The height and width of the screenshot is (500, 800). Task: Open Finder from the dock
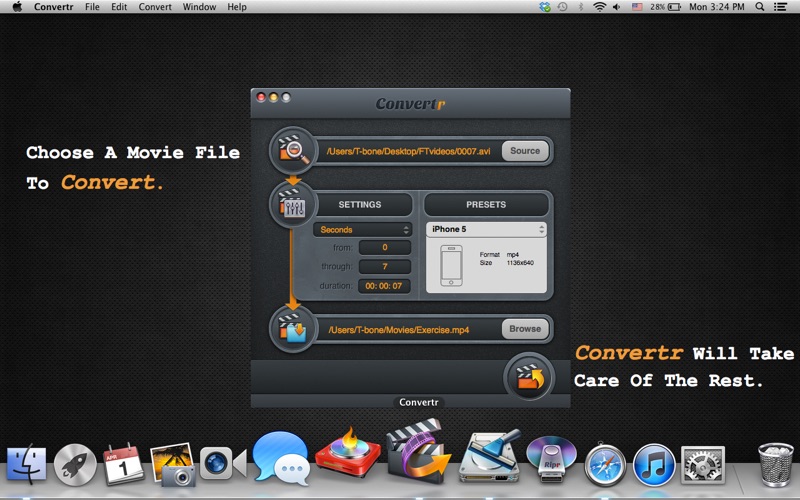[27, 463]
